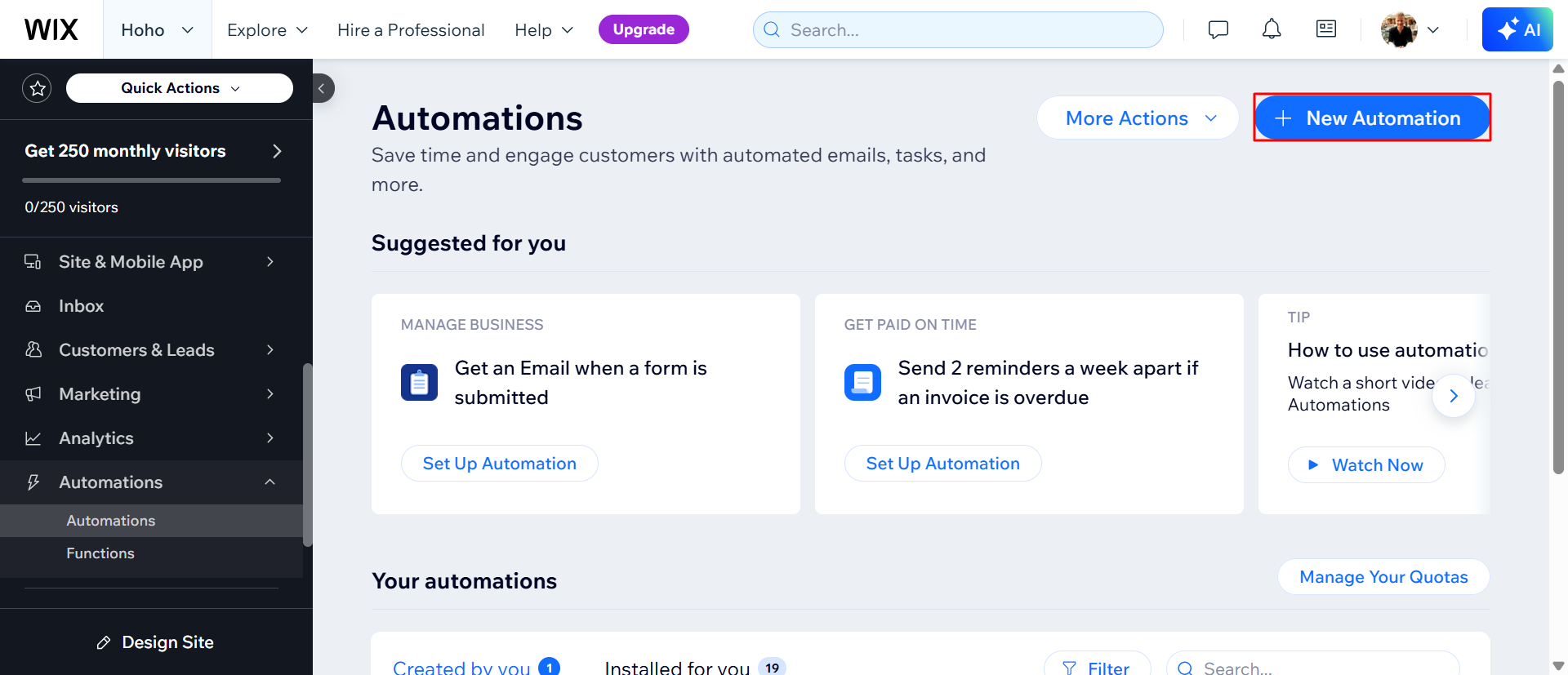
Task: Open the Help menu
Action: click(x=544, y=30)
